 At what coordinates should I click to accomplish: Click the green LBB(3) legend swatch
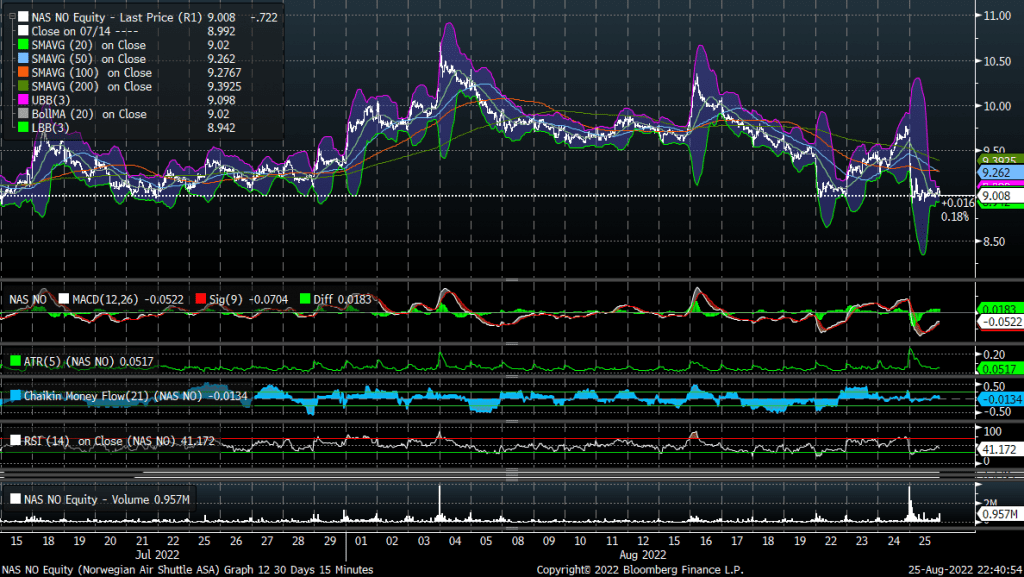point(23,127)
